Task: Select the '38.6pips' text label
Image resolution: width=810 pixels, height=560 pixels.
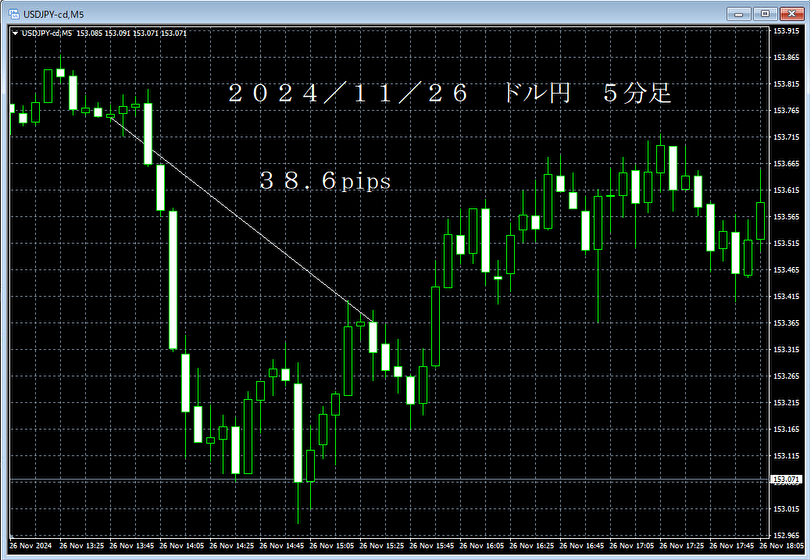Action: (325, 181)
